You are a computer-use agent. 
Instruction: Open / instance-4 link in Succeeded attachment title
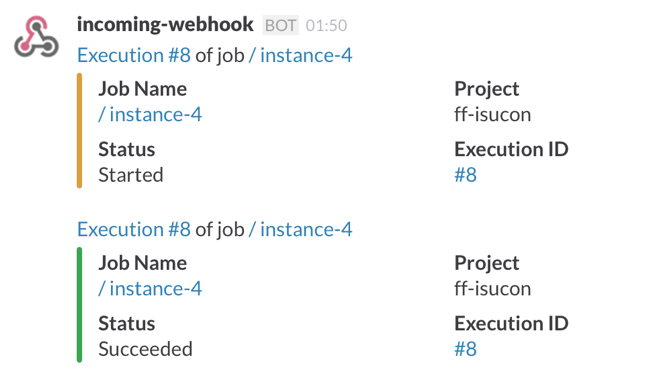point(300,229)
